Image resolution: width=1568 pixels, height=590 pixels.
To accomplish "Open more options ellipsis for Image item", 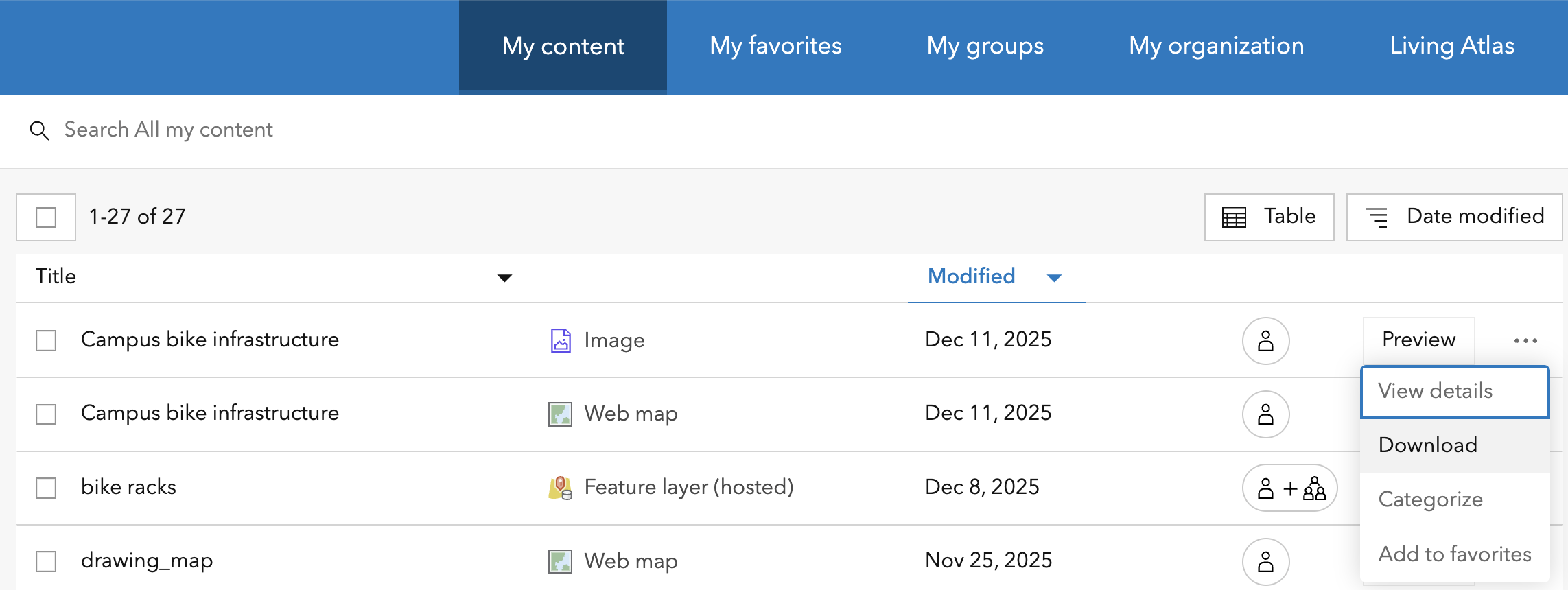I will tap(1525, 341).
